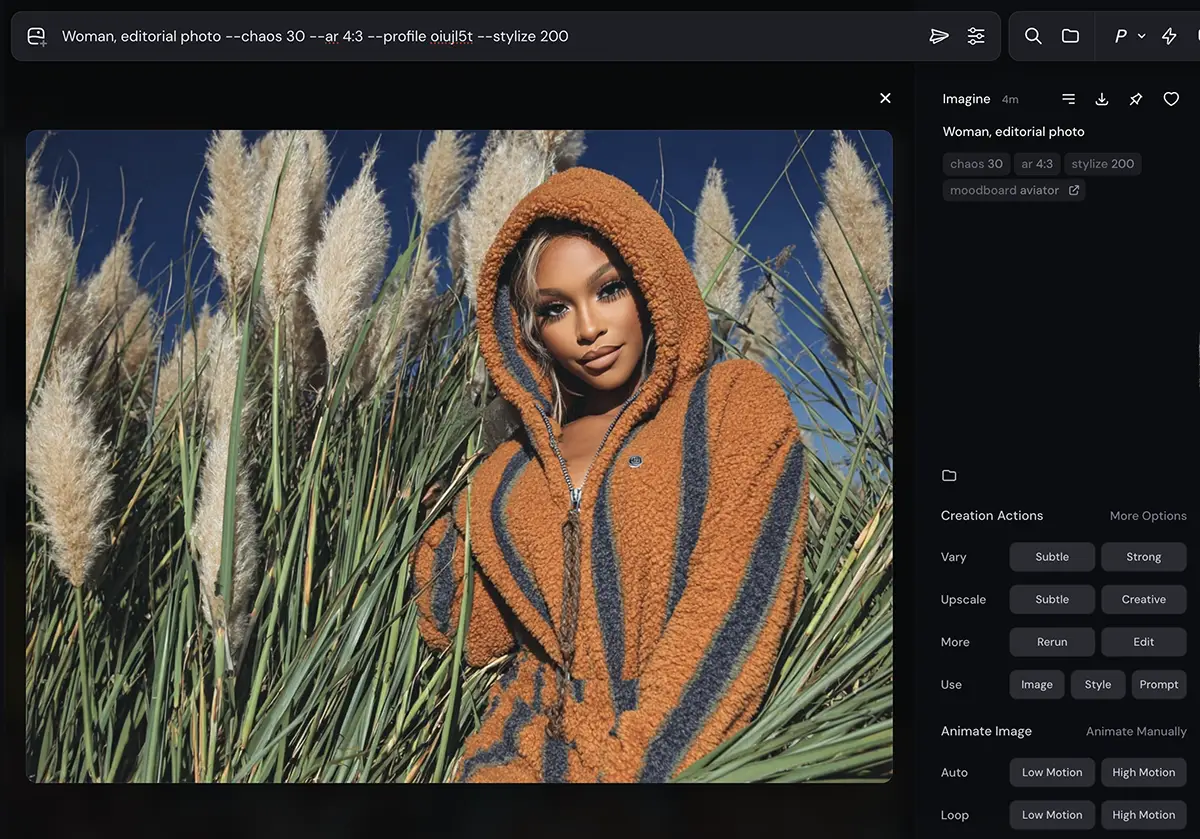Open Animate Manually option

coord(1136,732)
